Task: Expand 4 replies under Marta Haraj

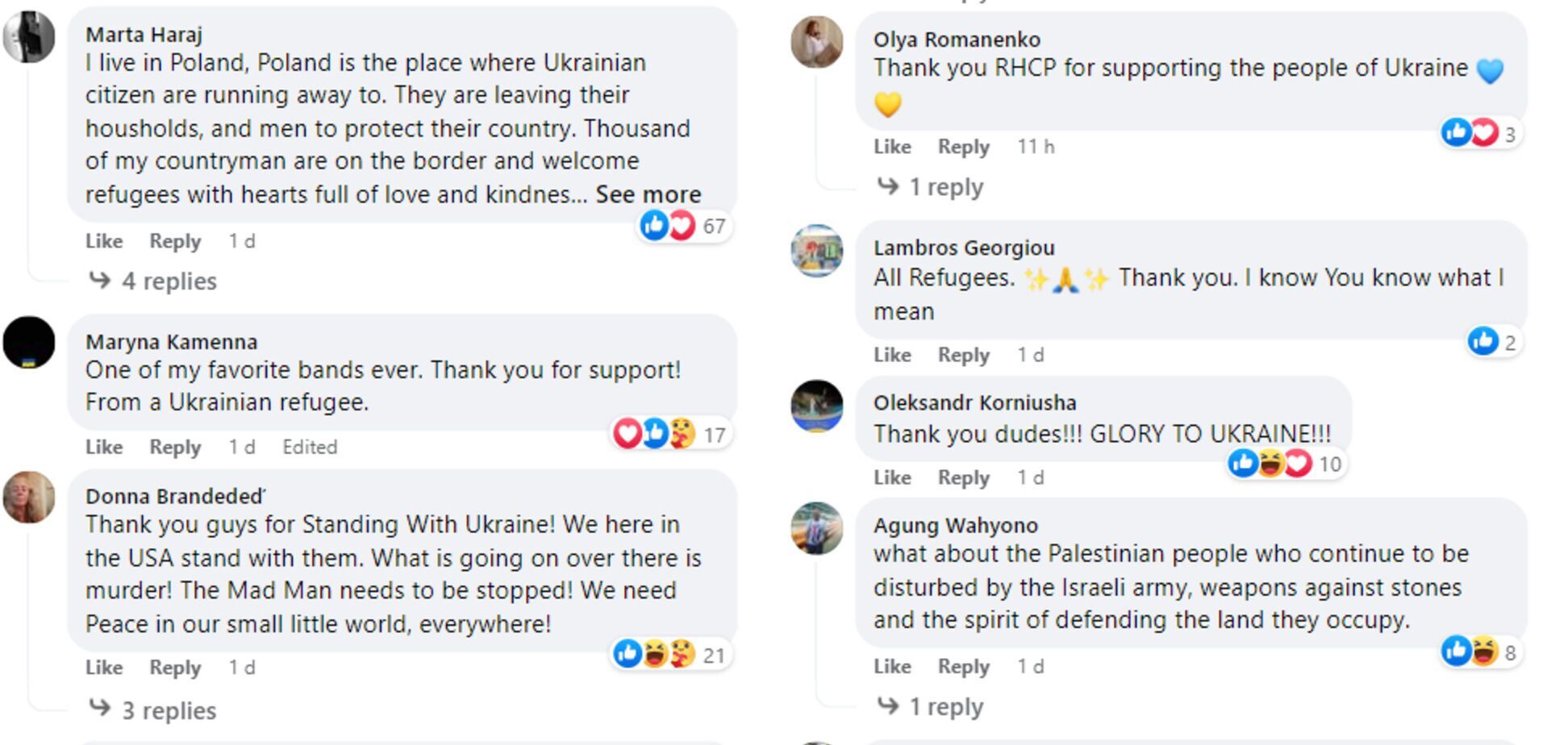Action: tap(169, 281)
